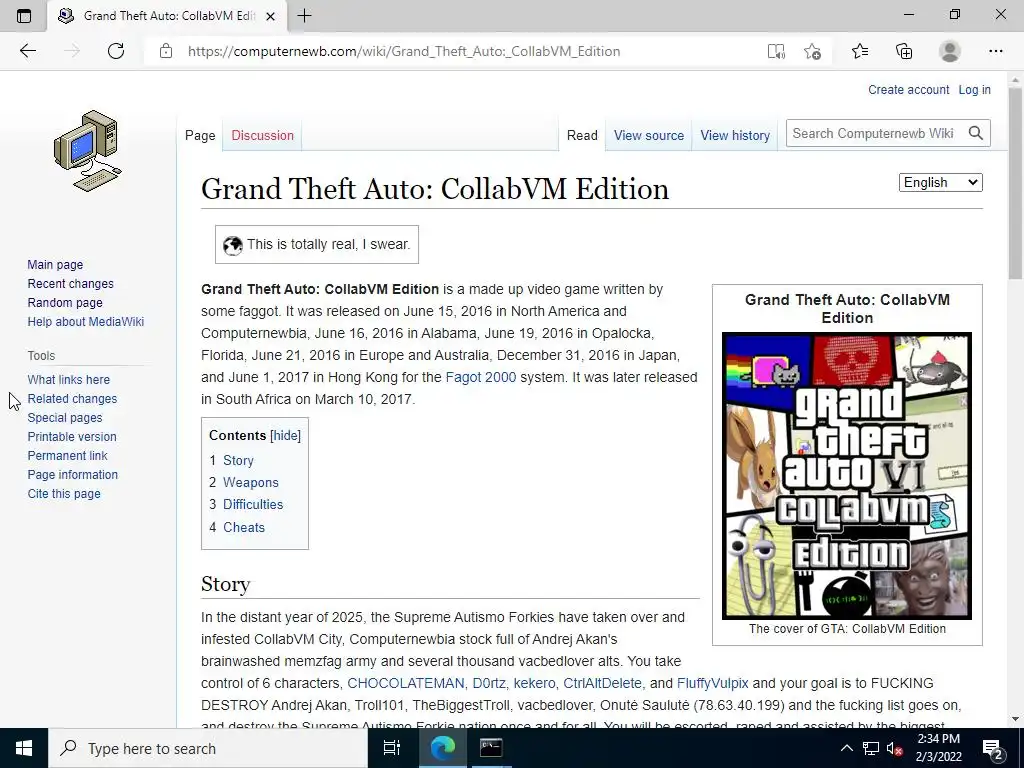Open Permanent link tool
The image size is (1024, 768).
(x=67, y=455)
